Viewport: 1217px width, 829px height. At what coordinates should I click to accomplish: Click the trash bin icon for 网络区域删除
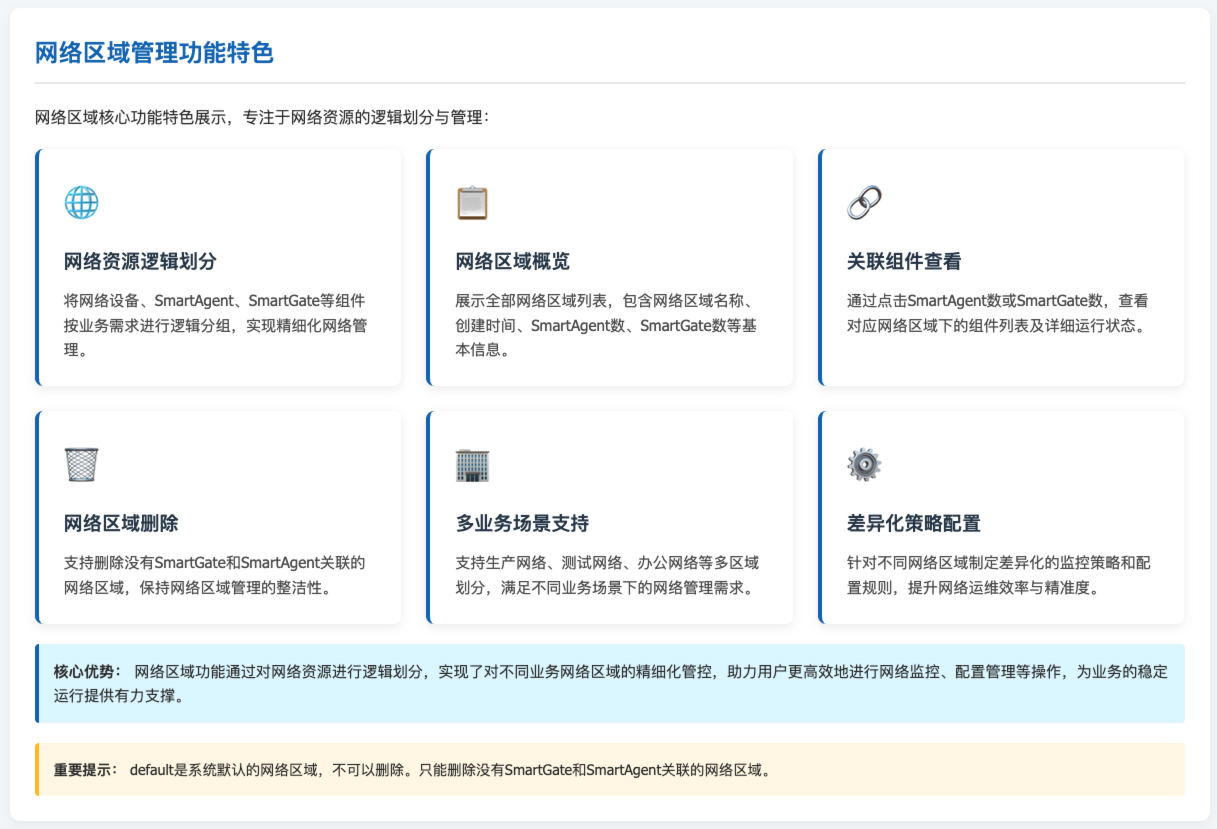pyautogui.click(x=81, y=465)
